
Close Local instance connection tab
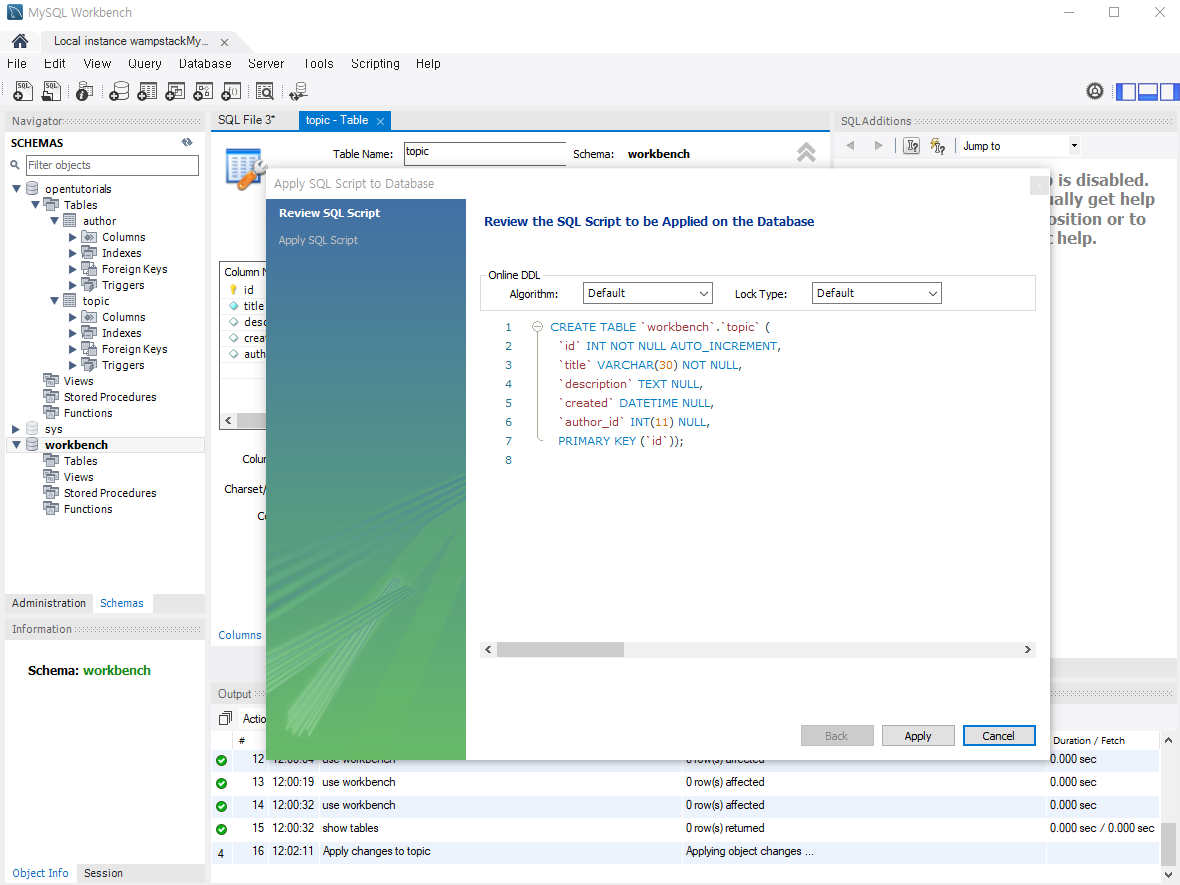pyautogui.click(x=224, y=43)
